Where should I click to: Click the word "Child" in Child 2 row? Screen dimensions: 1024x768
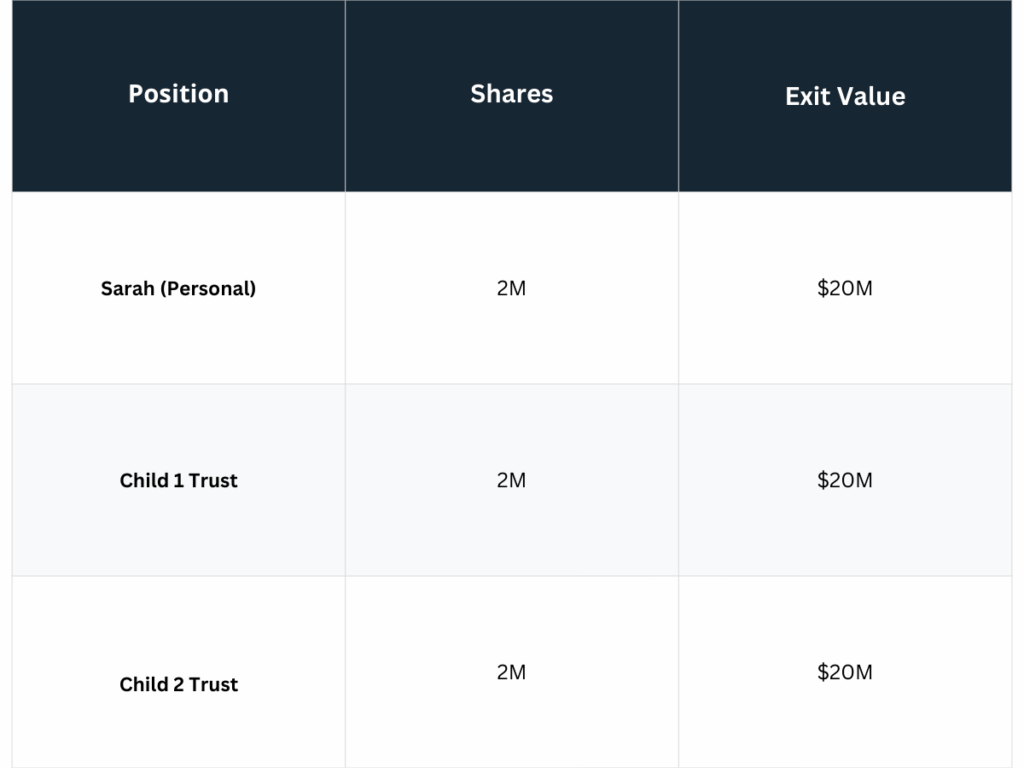[x=144, y=684]
